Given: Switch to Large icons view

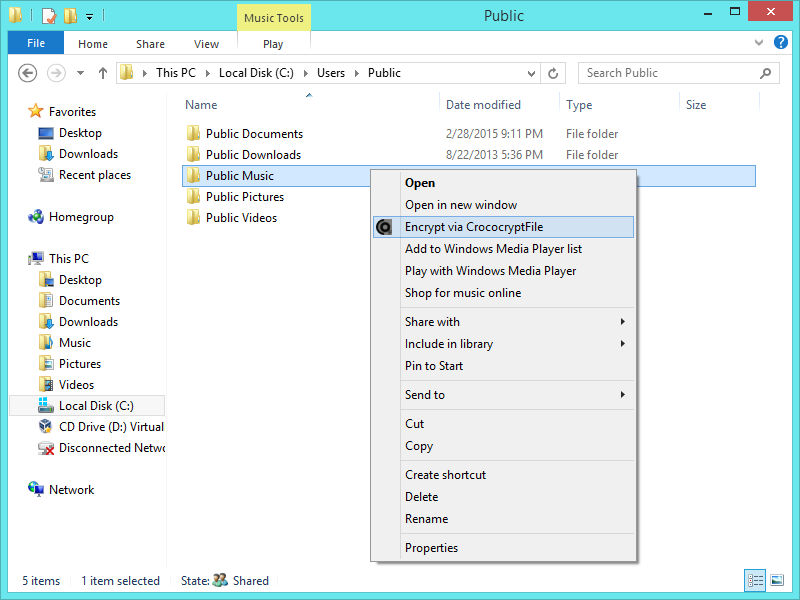Looking at the screenshot, I should pyautogui.click(x=777, y=580).
